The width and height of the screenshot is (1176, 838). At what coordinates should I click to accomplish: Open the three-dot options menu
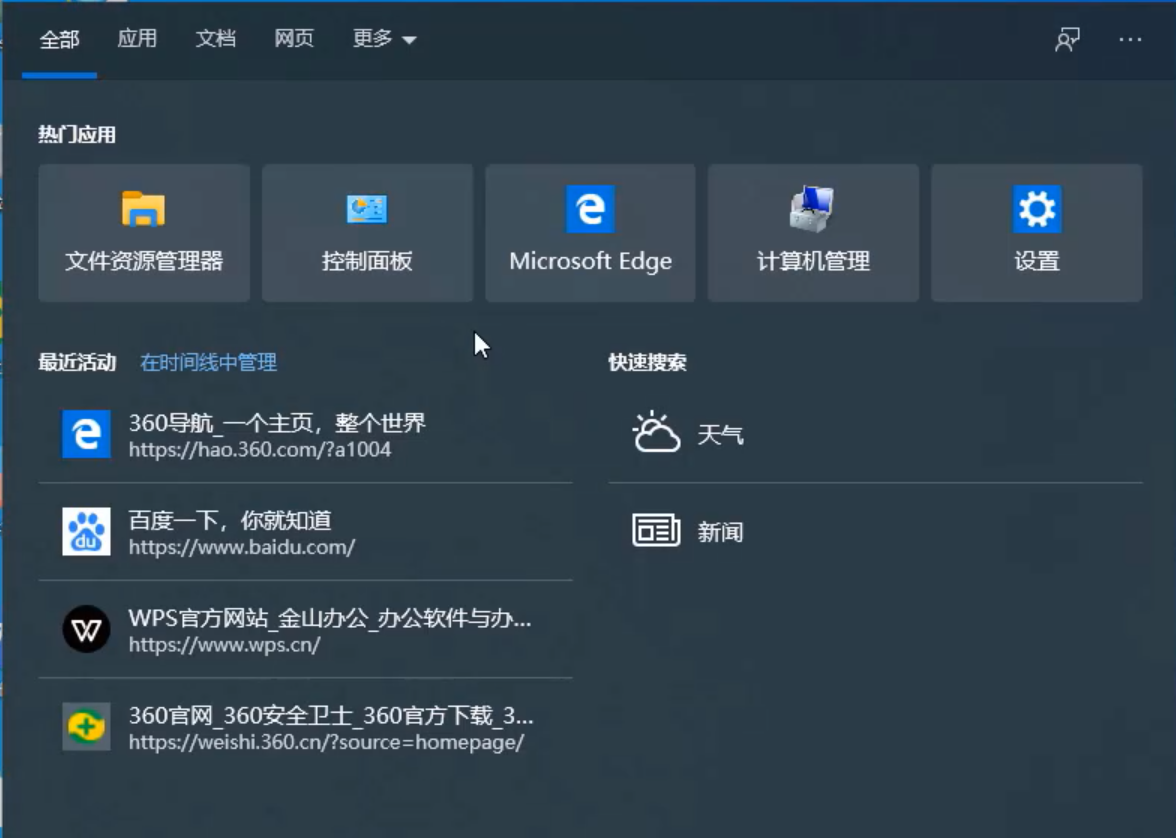[x=1130, y=40]
